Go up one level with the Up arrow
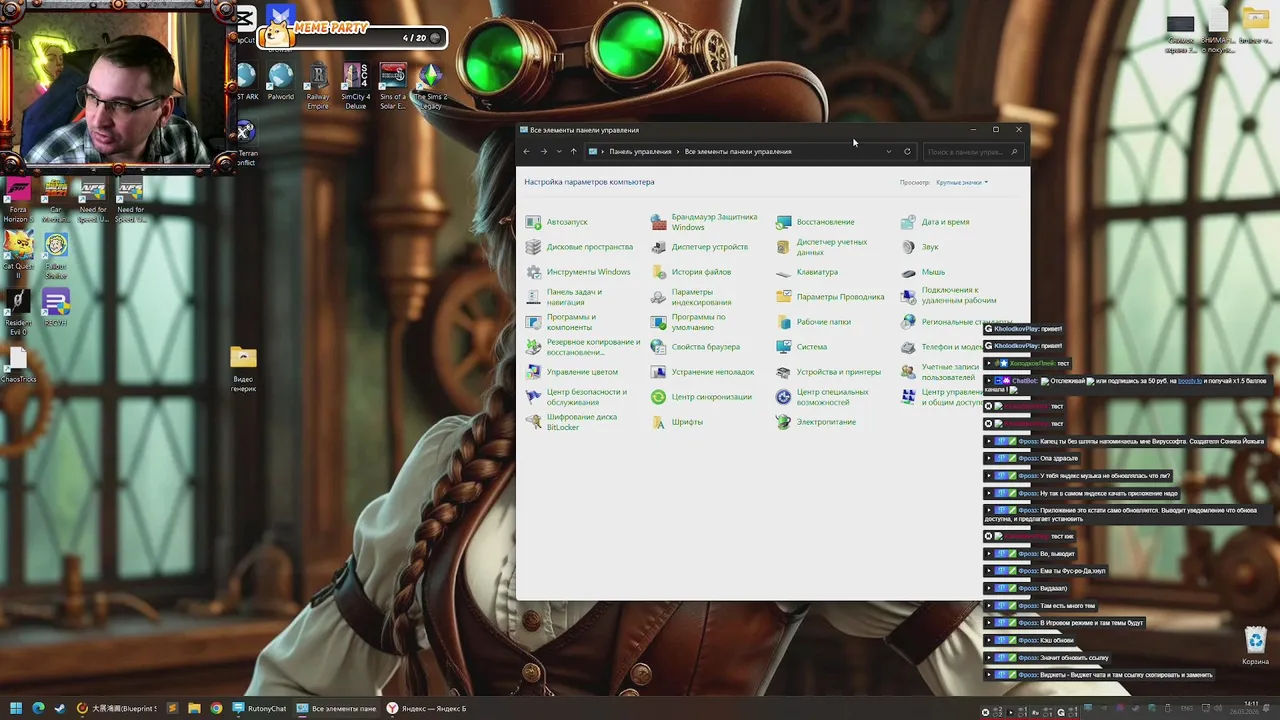This screenshot has height=720, width=1280. 573,152
